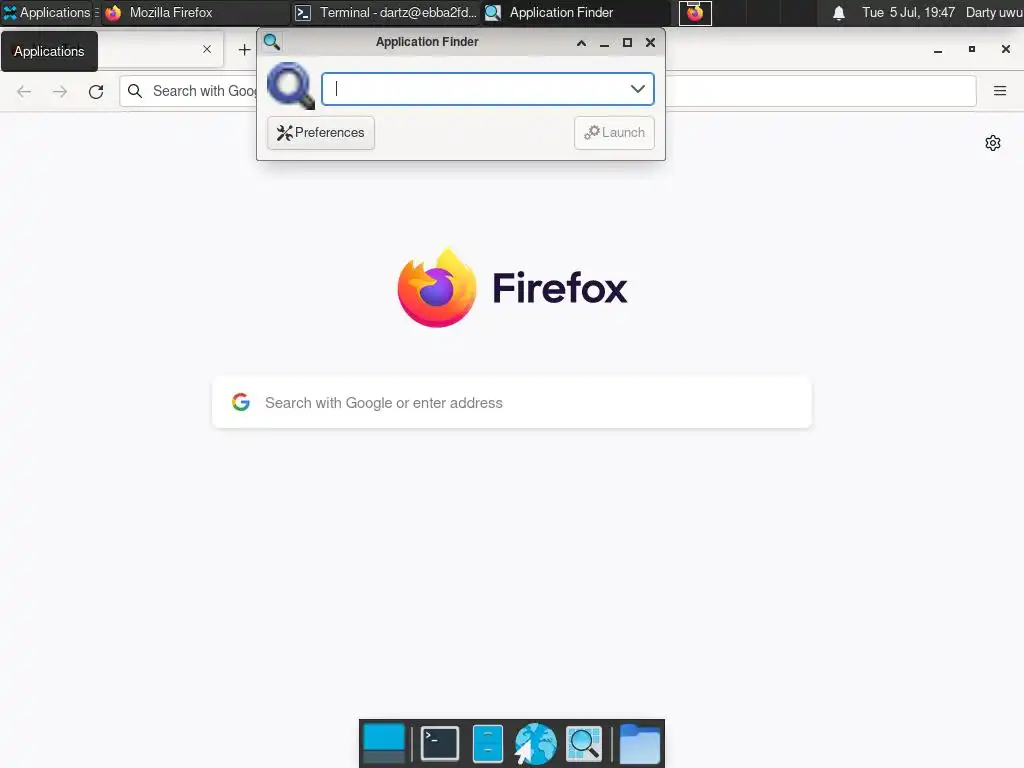Image resolution: width=1024 pixels, height=768 pixels.
Task: Reload the Firefox page
Action: 96,91
